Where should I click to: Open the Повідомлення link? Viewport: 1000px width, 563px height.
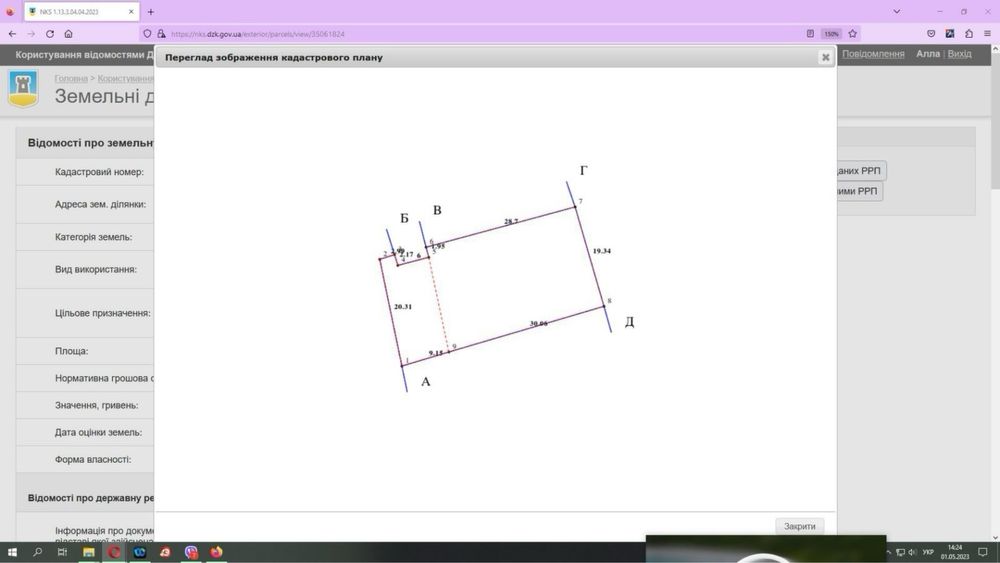[x=873, y=54]
